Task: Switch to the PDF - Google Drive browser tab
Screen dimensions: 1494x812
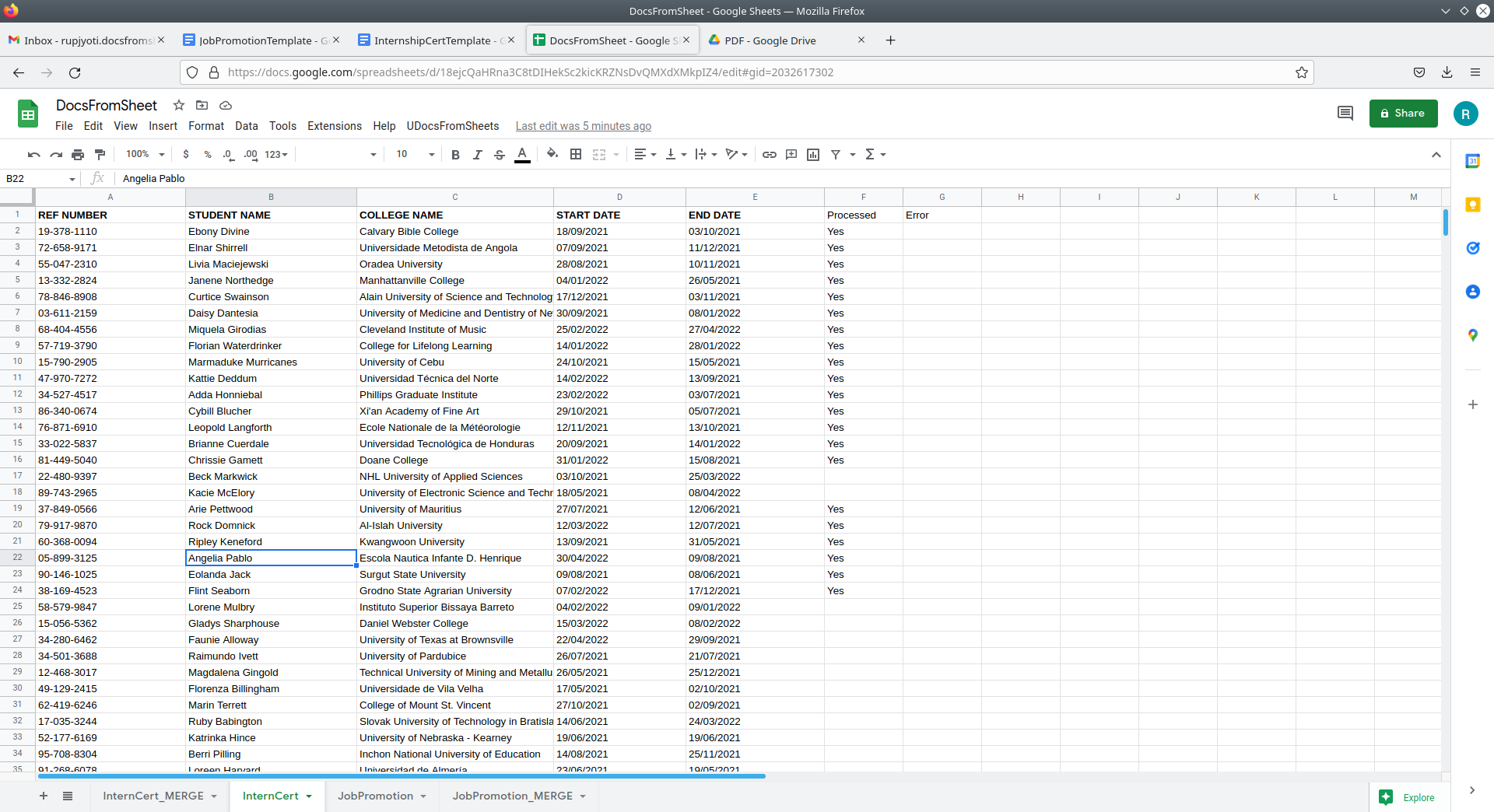Action: click(x=786, y=40)
